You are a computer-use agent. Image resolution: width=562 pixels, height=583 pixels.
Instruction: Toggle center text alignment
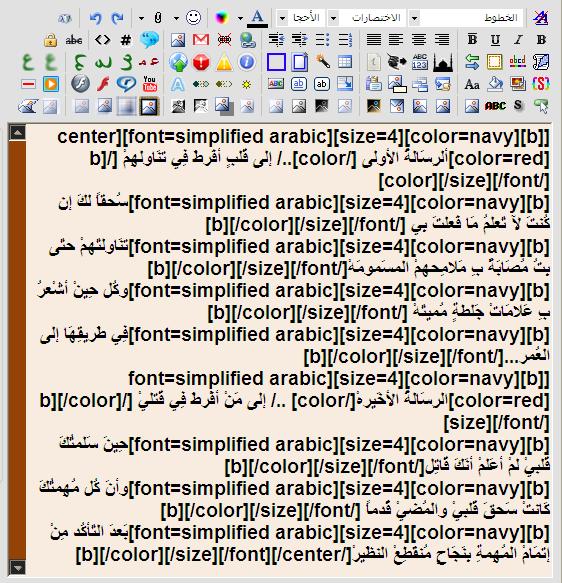(x=419, y=40)
